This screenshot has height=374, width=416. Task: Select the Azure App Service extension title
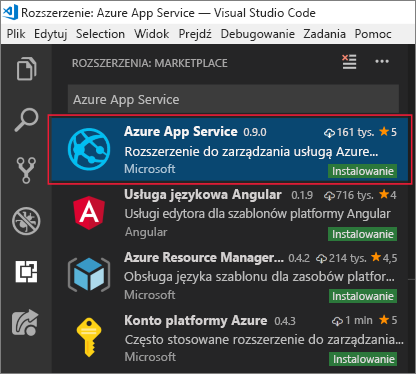[x=181, y=131]
